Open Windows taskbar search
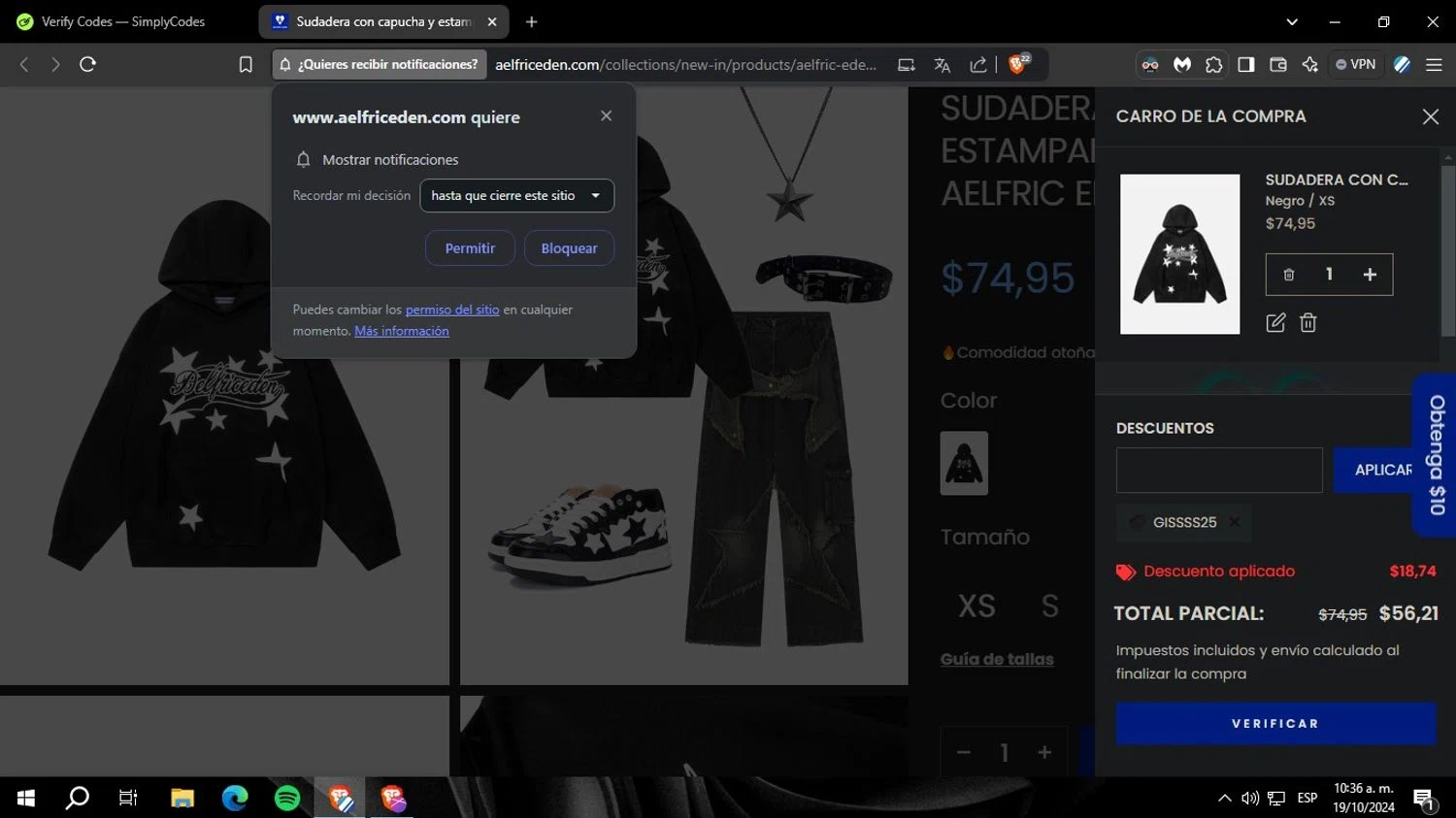1456x818 pixels. [x=77, y=798]
